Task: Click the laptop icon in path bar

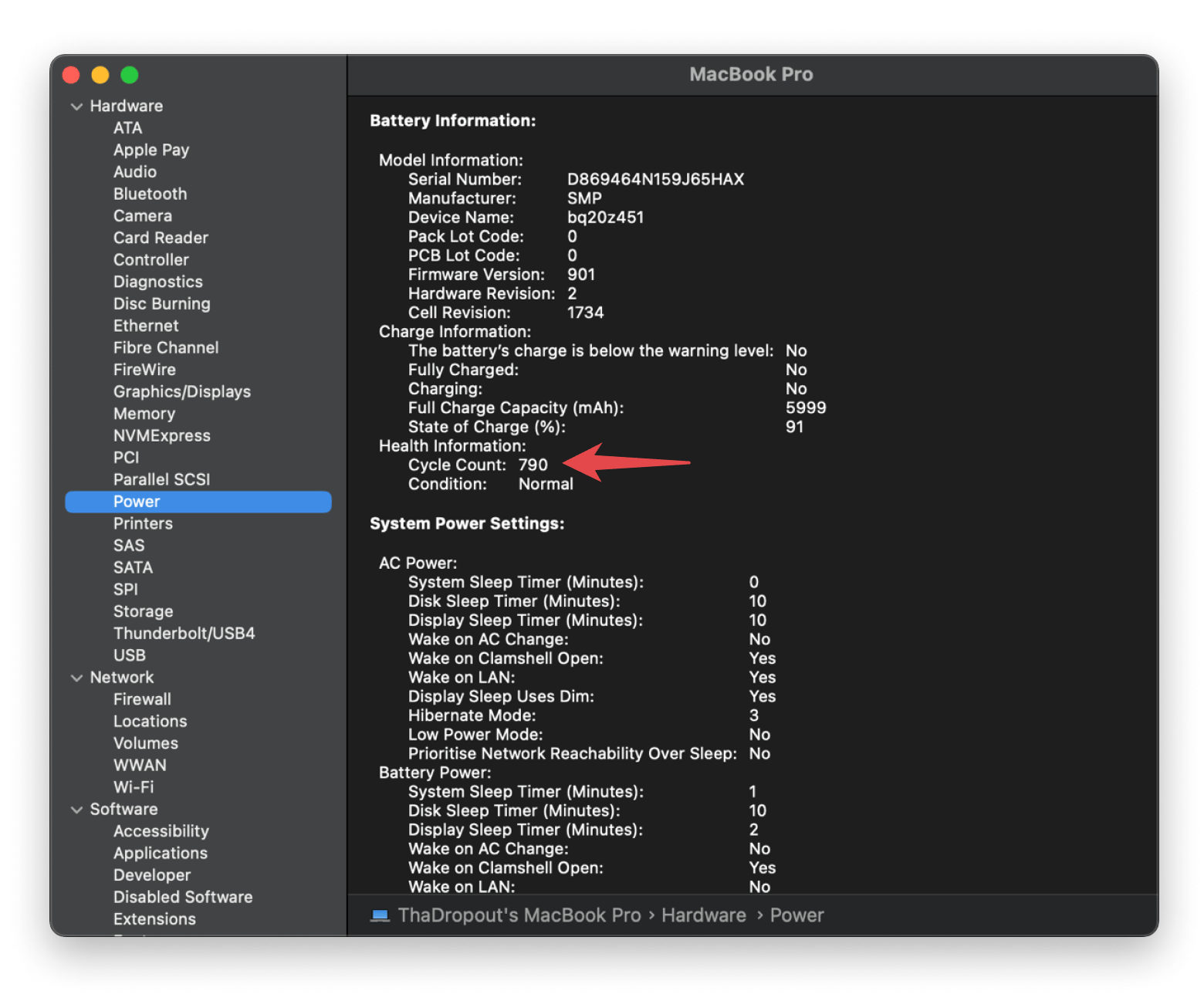Action: (380, 915)
